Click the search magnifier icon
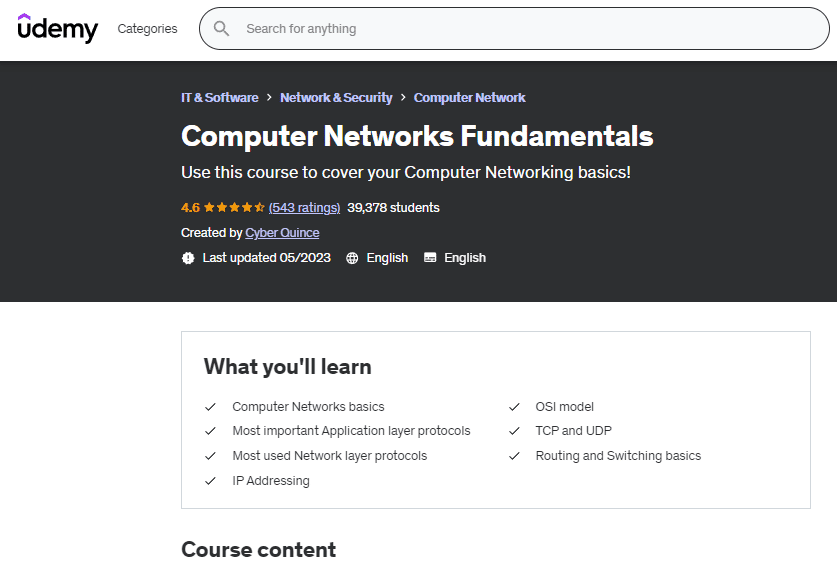 [x=222, y=29]
